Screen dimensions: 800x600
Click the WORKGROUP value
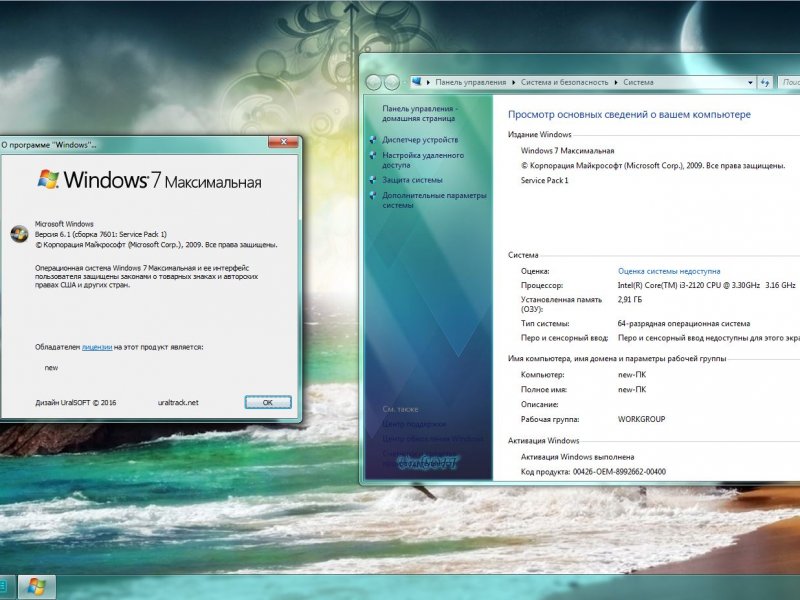(x=641, y=419)
